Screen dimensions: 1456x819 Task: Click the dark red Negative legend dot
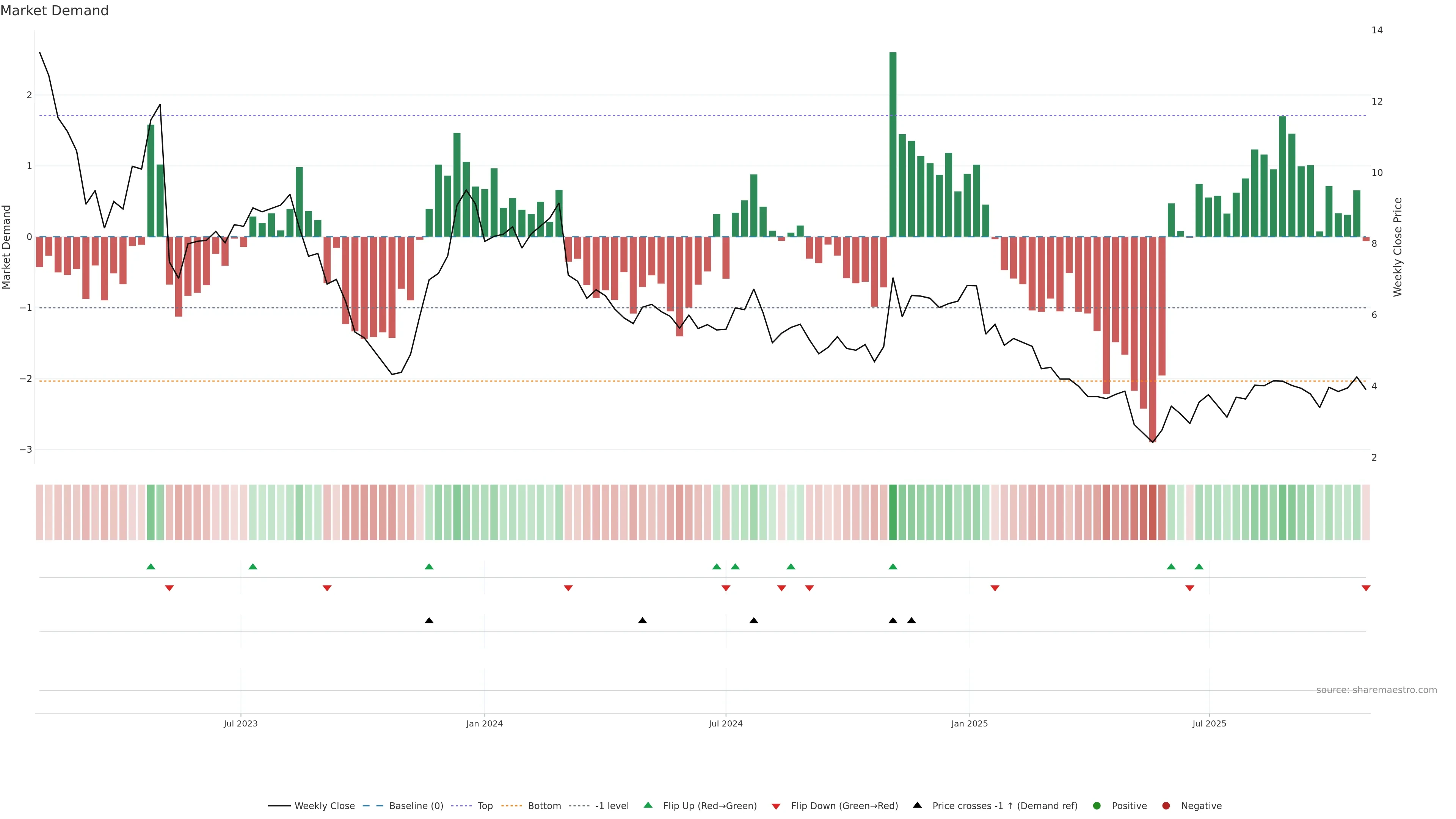coord(1166,805)
